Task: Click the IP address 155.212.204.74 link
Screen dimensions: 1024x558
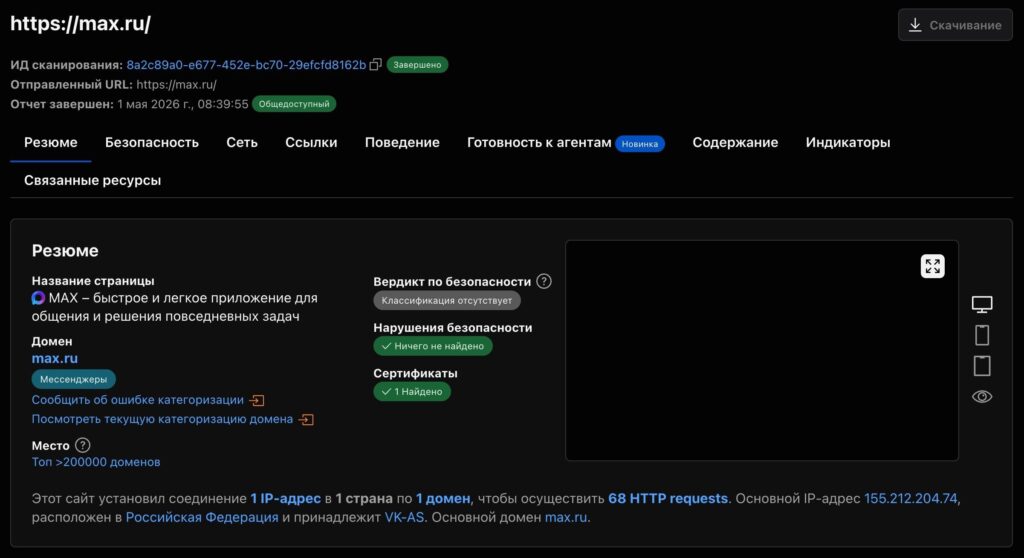Action: tap(910, 499)
